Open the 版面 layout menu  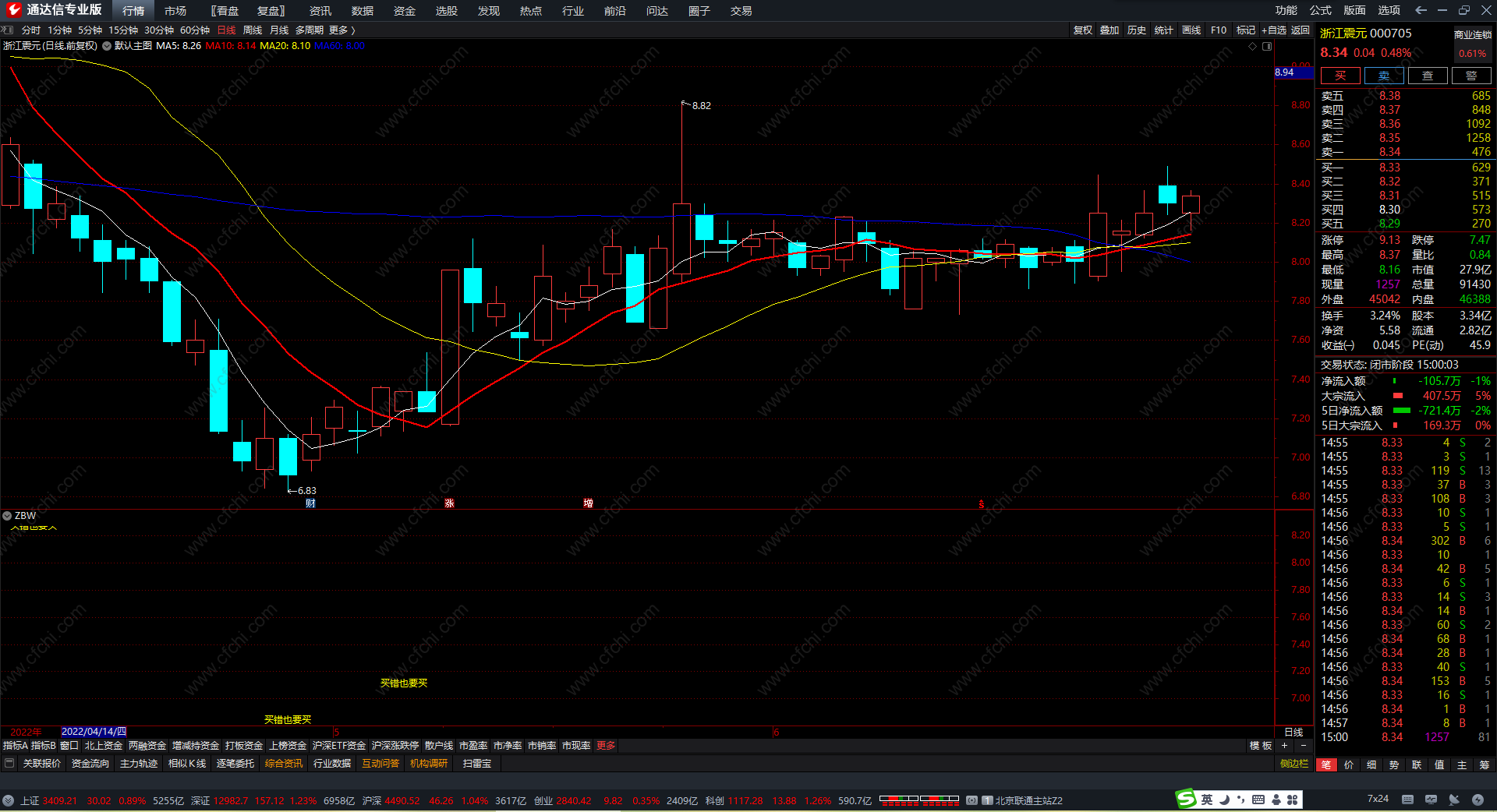tap(1355, 10)
